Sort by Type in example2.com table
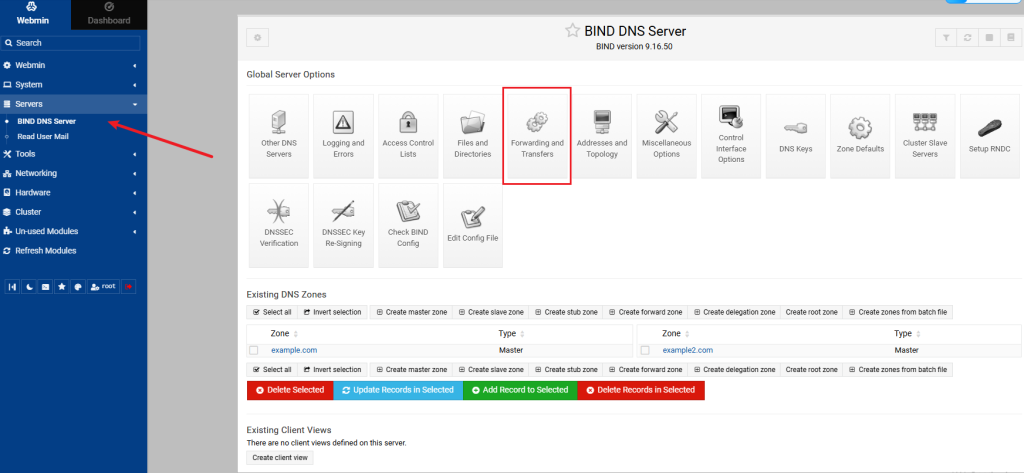The height and width of the screenshot is (473, 1024). point(906,333)
